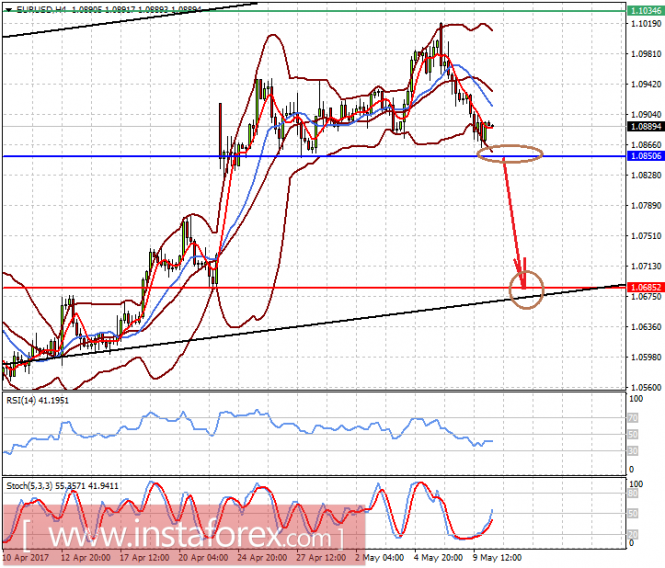Screen dimensions: 665x568
Task: Click the blue 1.08506 support level label
Action: pyautogui.click(x=645, y=156)
